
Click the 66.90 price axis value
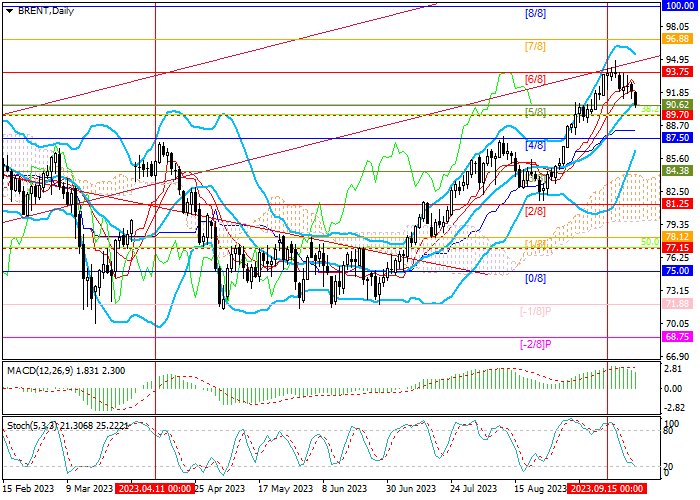(677, 357)
